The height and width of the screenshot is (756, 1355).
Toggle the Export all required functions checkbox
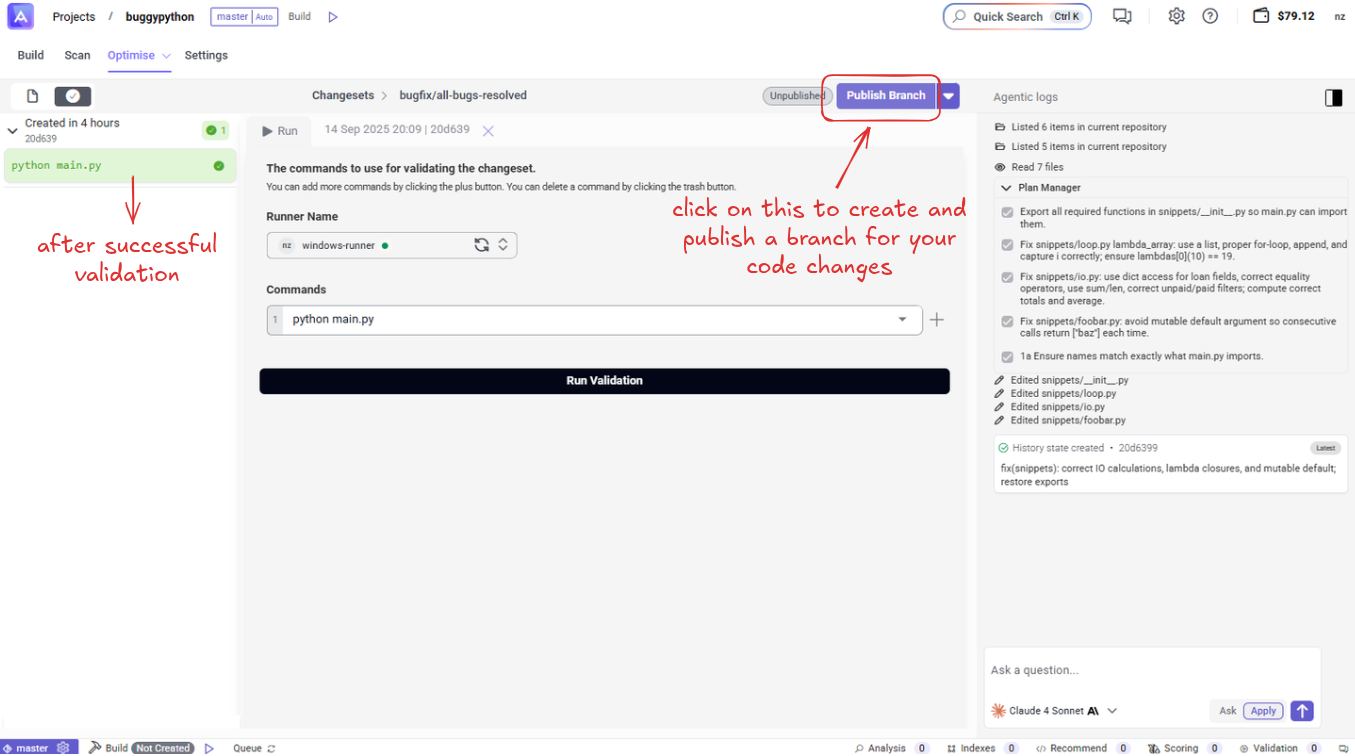[x=1007, y=212]
